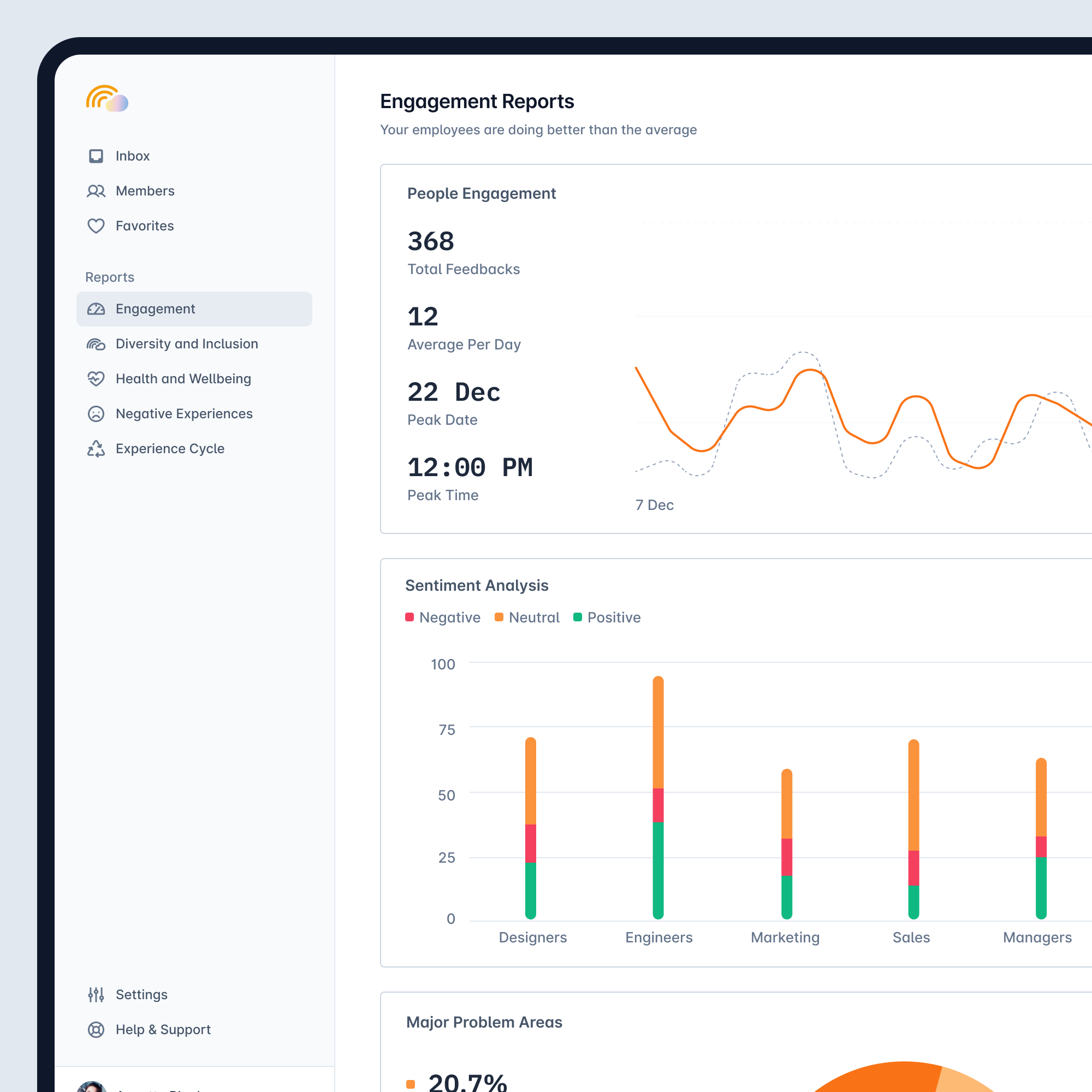Toggle the Negative legend entry
Screen dimensions: 1092x1092
coord(443,617)
